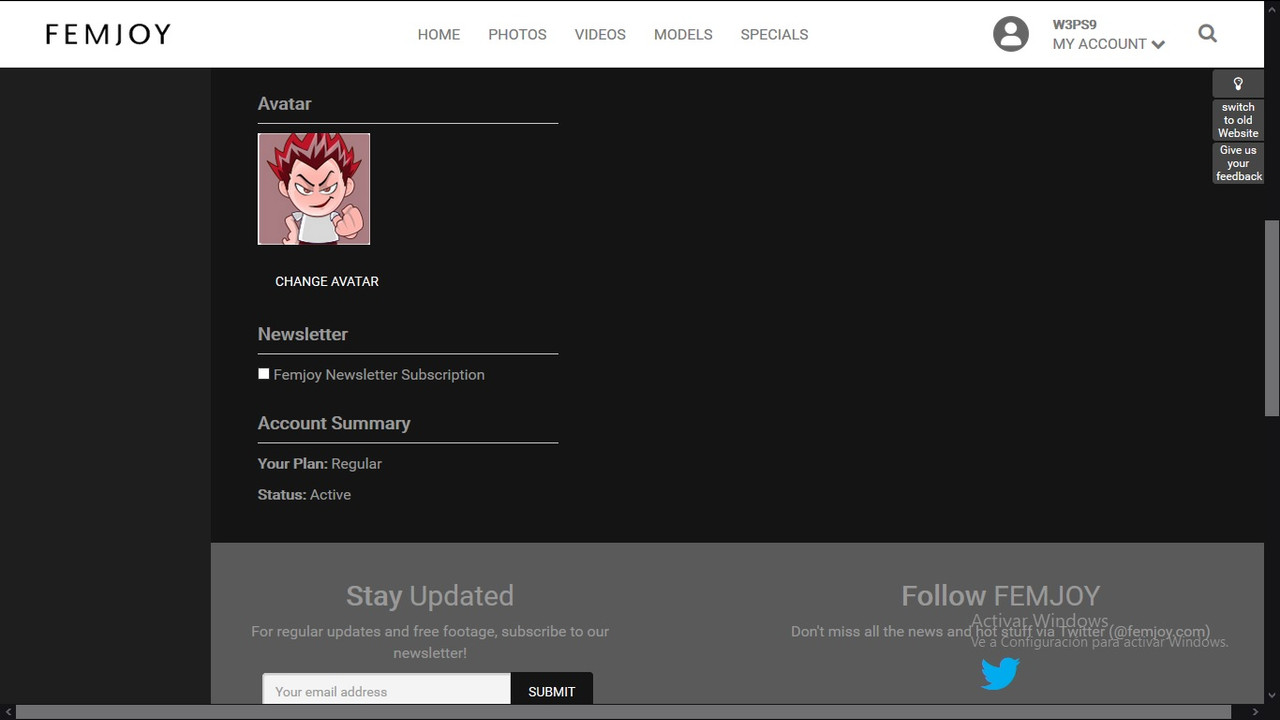Click the scroll-left arrow of horizontal scrollbar

pos(8,712)
